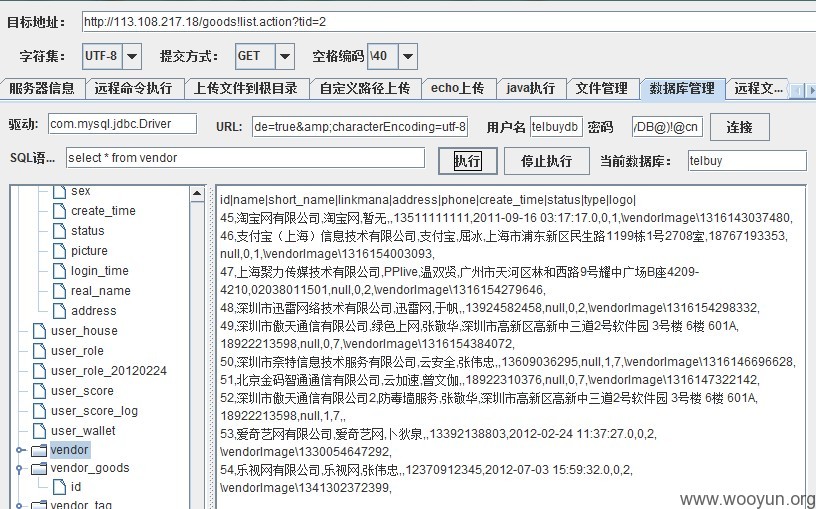Click the file icon beside real_name
The image size is (816, 509).
pos(60,290)
